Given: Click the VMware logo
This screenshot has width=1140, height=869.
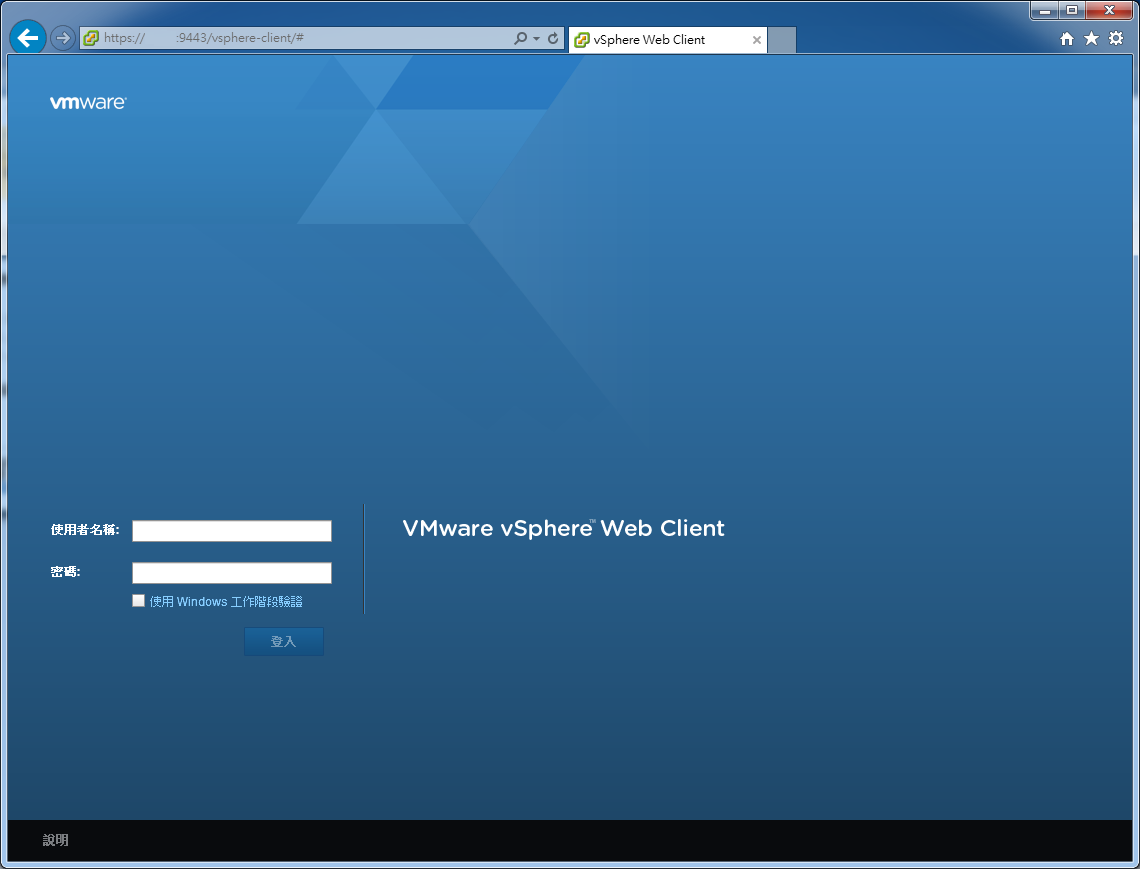Looking at the screenshot, I should pyautogui.click(x=88, y=101).
